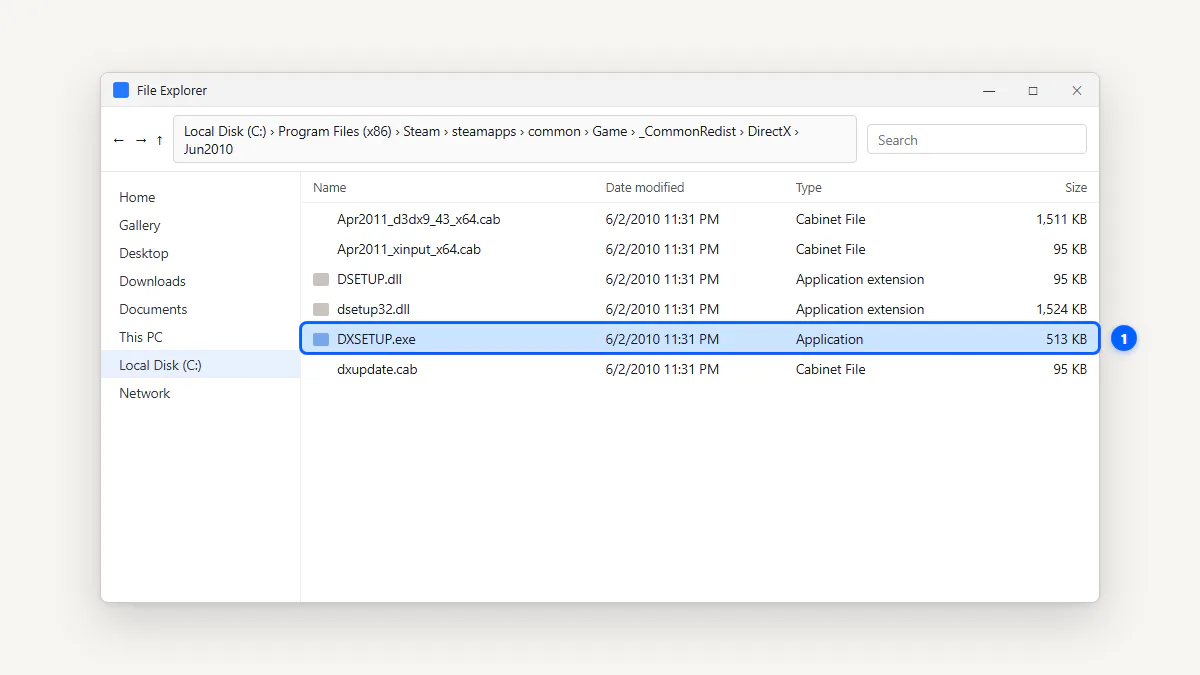Select file DXSETUP.exe
This screenshot has height=675, width=1200.
point(699,339)
